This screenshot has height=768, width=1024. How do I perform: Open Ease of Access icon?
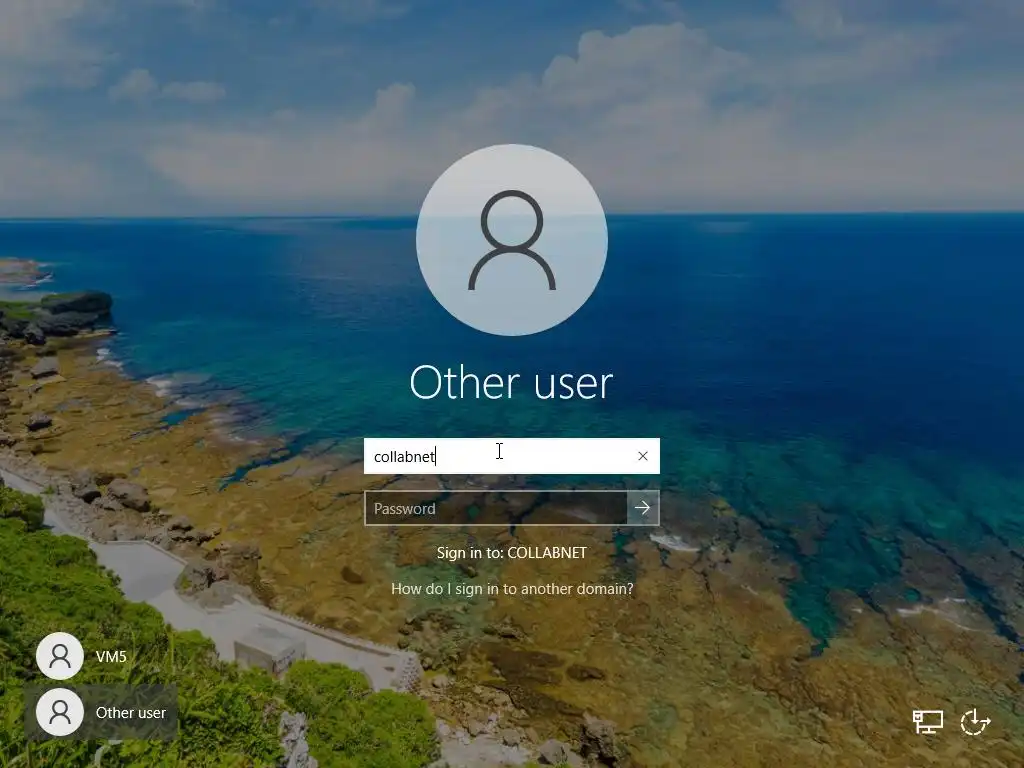pos(976,722)
